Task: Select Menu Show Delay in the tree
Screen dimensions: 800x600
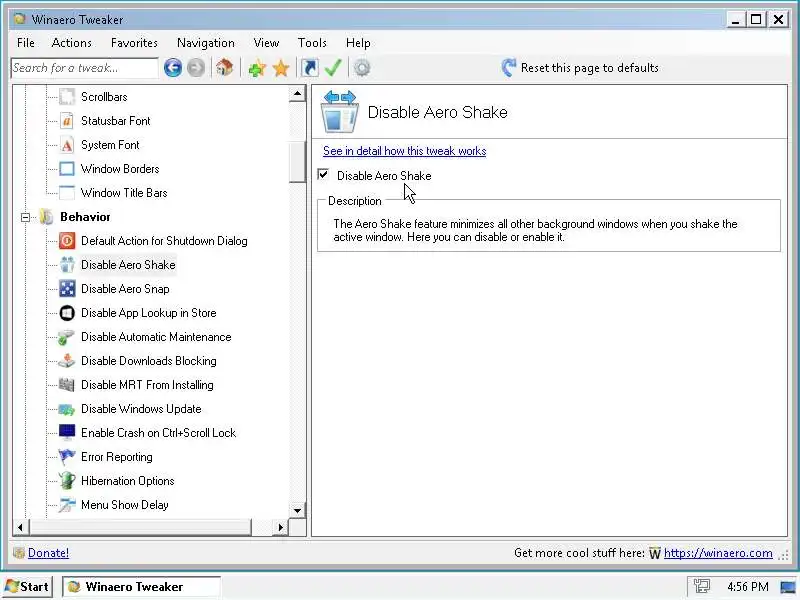Action: [x=124, y=505]
